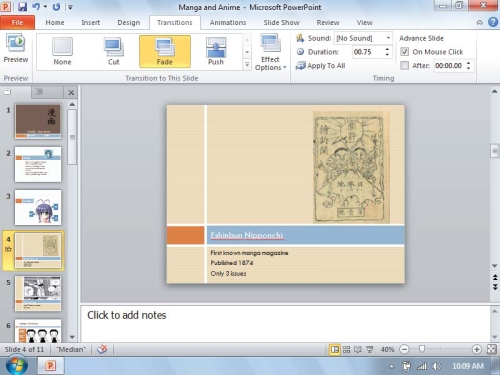Fit slide to current window icon
Viewport: 500px width, 375px height.
[x=492, y=349]
